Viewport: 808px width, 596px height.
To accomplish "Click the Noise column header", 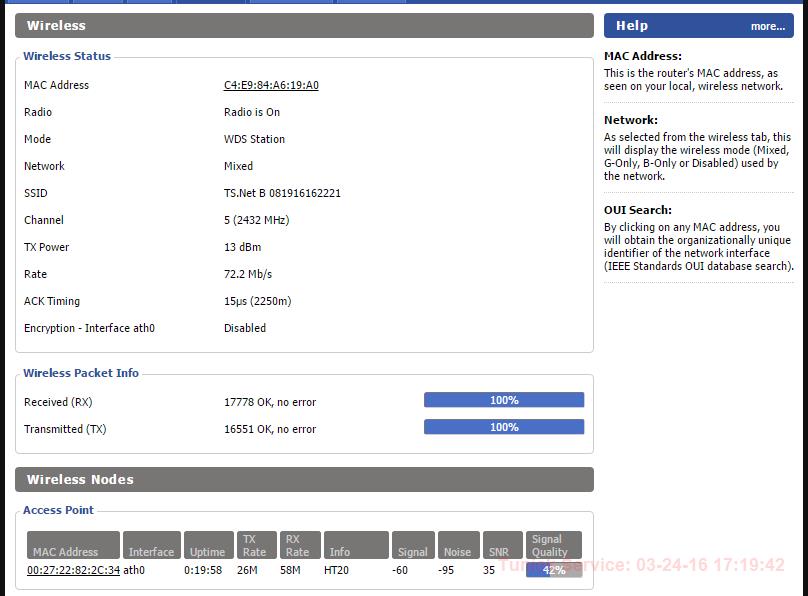I will 458,545.
